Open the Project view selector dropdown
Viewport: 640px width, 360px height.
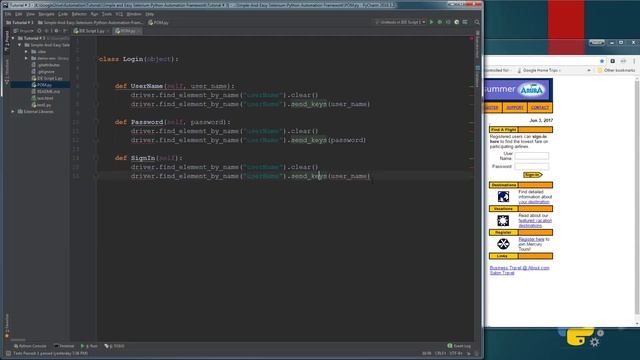[24, 31]
